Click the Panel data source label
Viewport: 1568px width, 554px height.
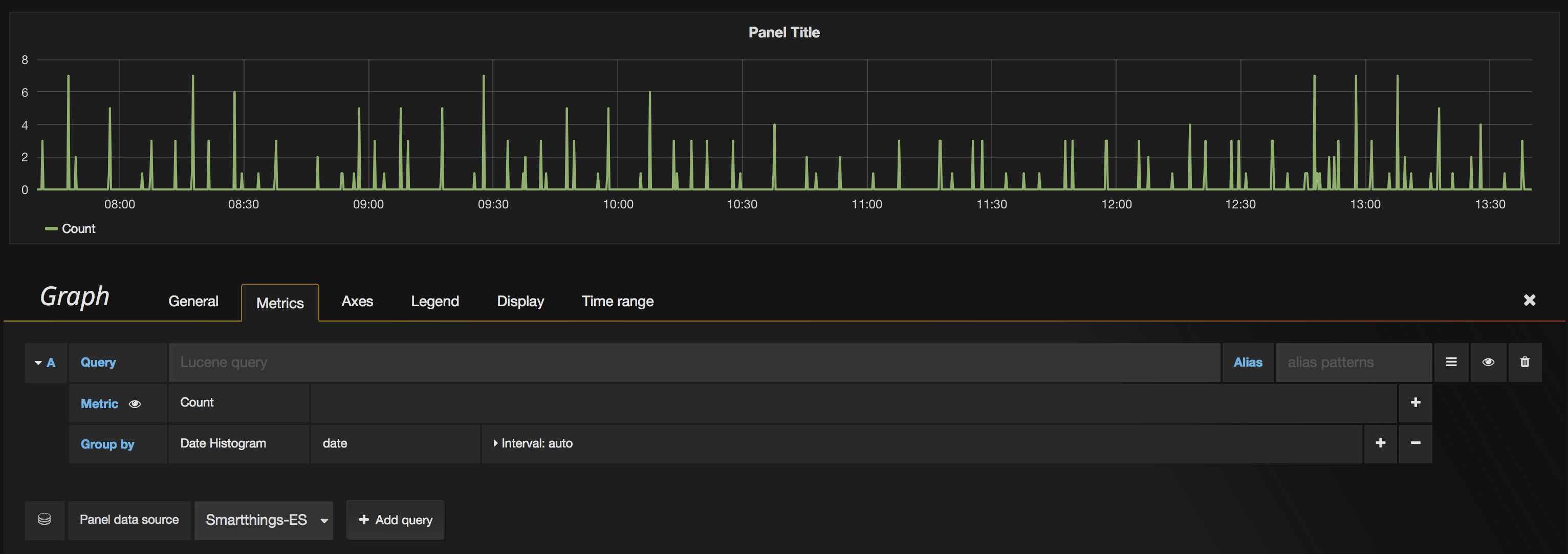(x=129, y=520)
